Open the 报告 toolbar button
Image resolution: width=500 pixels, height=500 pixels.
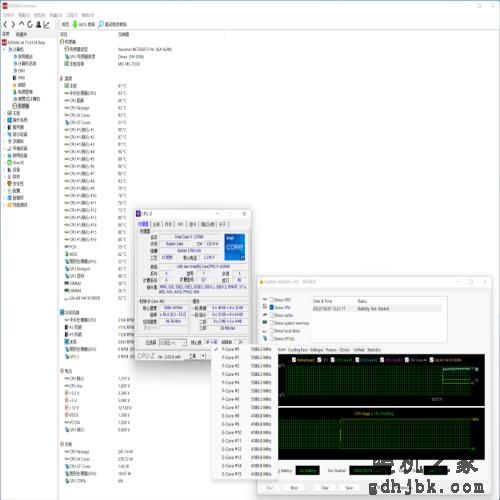coord(63,24)
